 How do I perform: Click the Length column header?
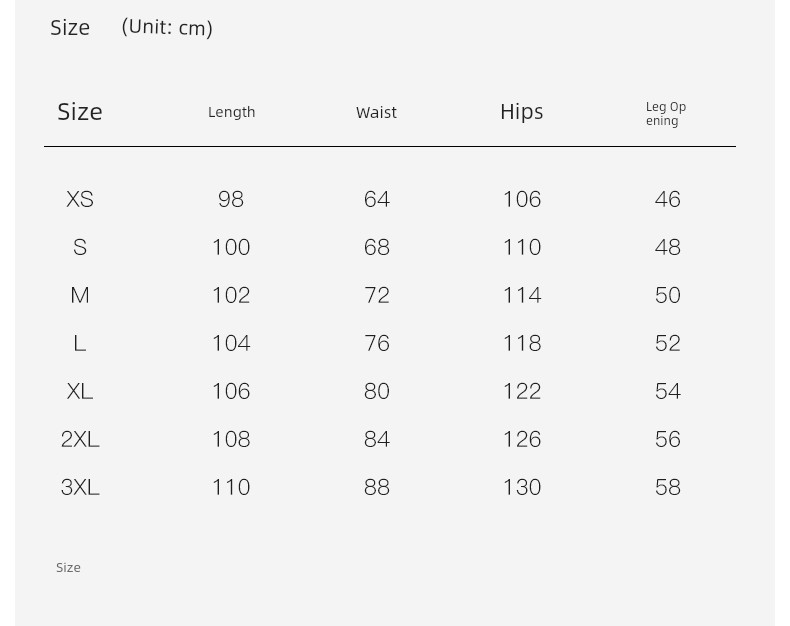[231, 112]
